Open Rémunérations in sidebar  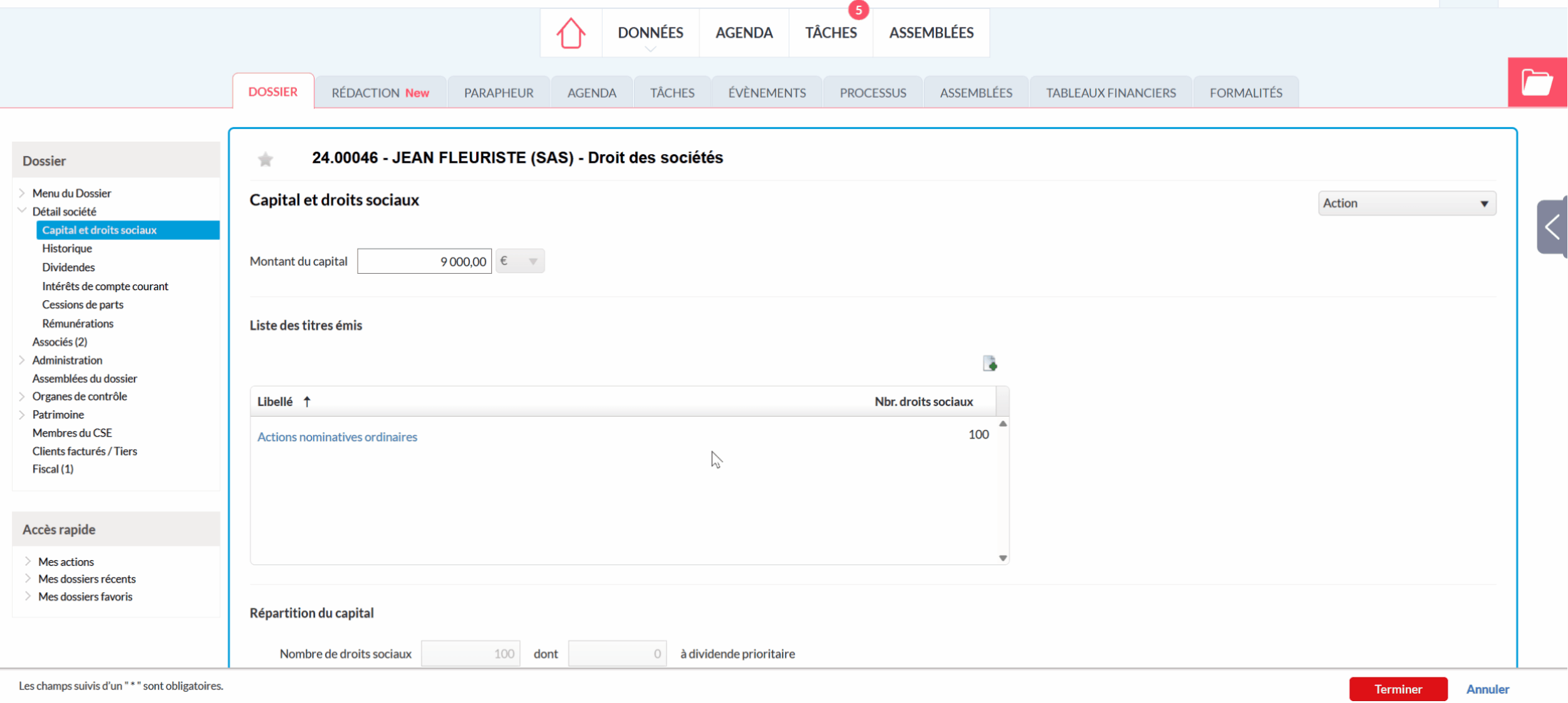[x=78, y=323]
